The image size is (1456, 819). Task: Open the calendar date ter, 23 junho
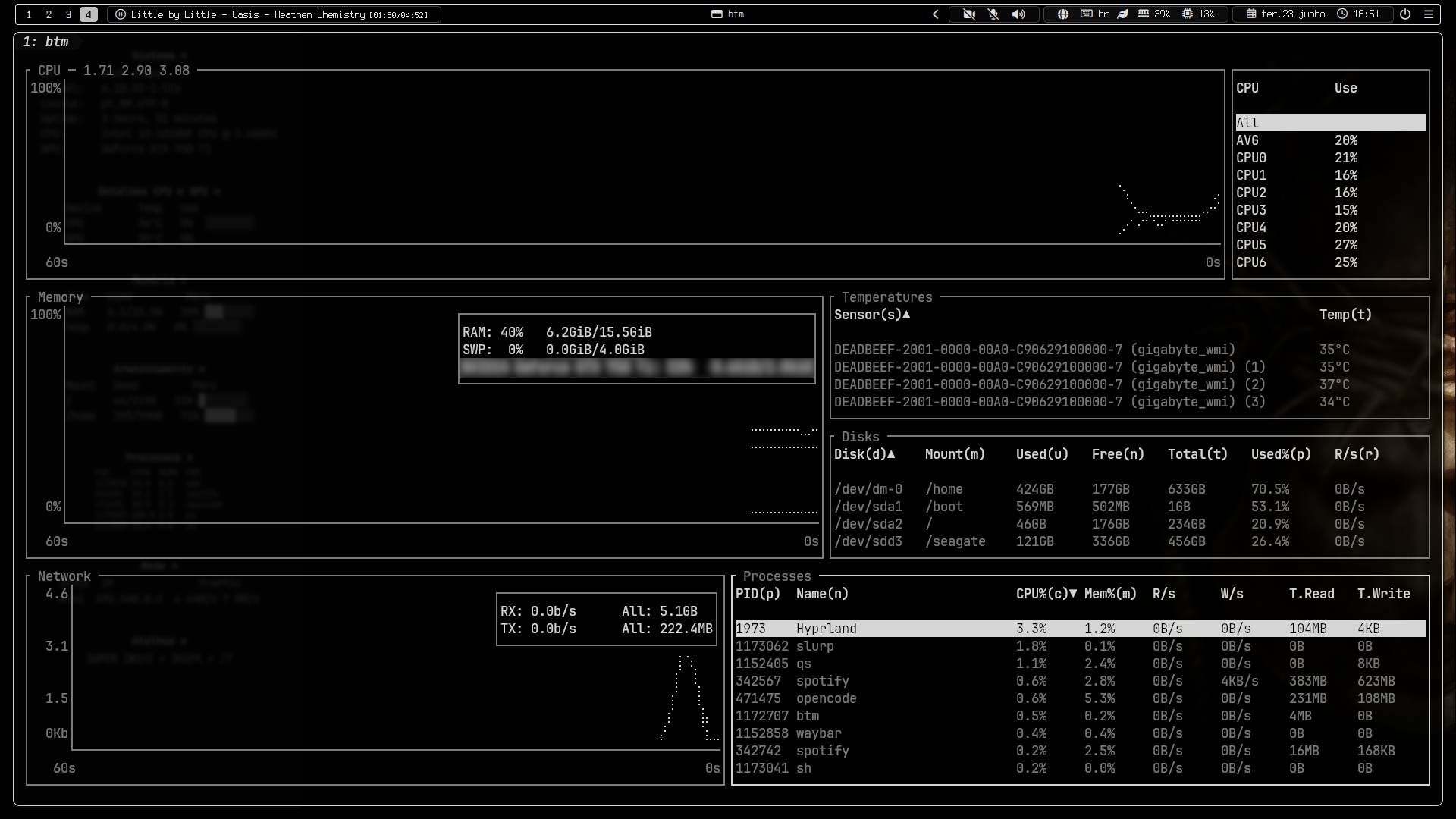click(x=1285, y=14)
